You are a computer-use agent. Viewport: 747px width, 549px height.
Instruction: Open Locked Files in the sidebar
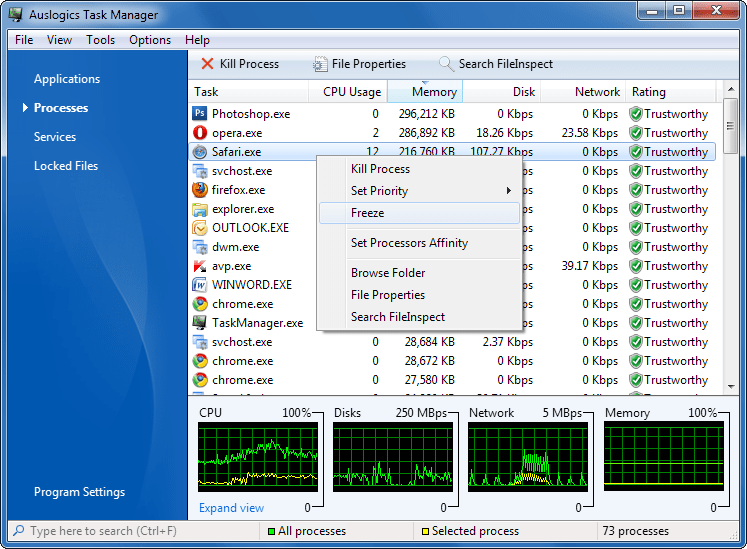(66, 166)
